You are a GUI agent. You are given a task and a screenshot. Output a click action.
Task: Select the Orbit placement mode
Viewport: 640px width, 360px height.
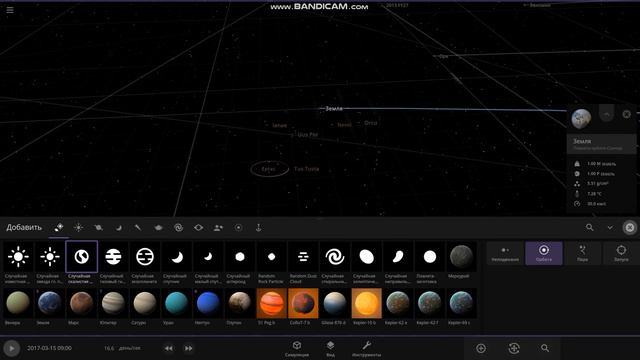tap(544, 253)
